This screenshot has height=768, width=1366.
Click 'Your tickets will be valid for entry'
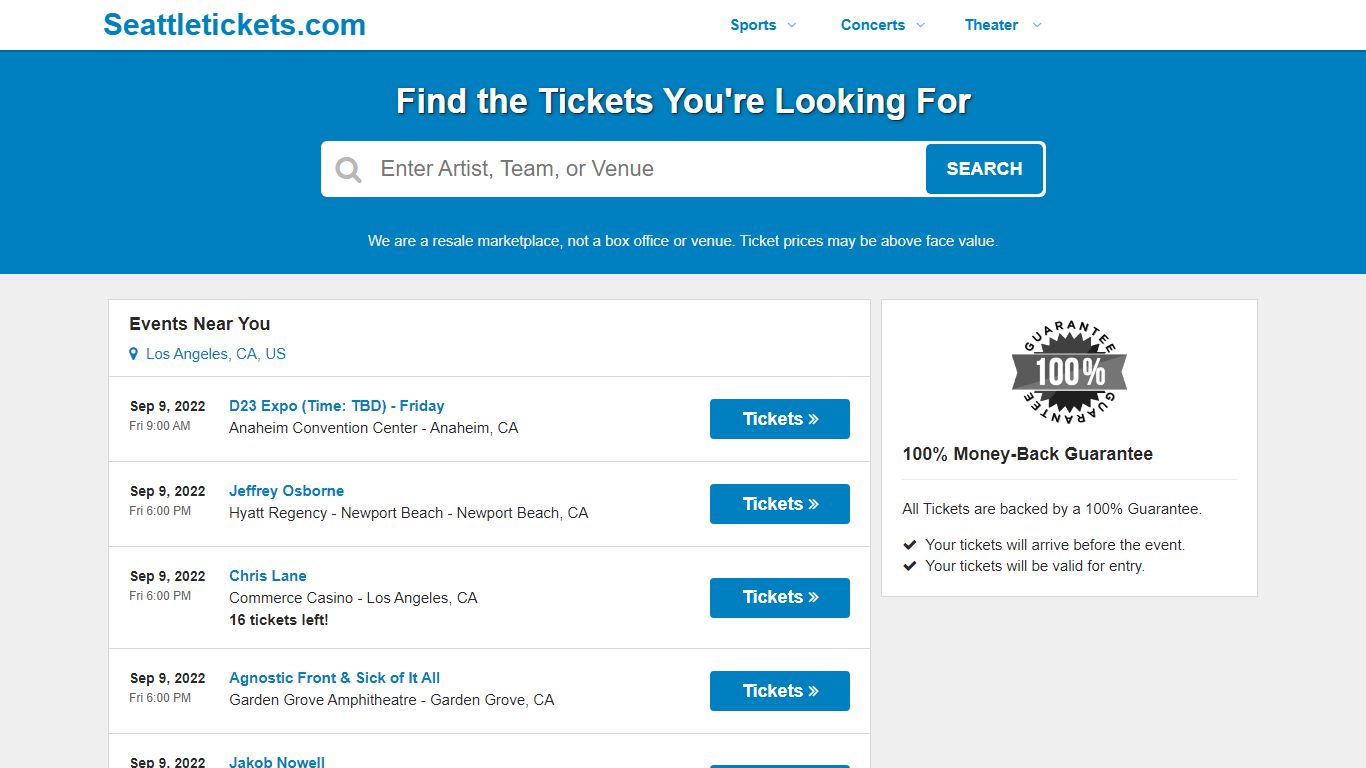point(1035,566)
